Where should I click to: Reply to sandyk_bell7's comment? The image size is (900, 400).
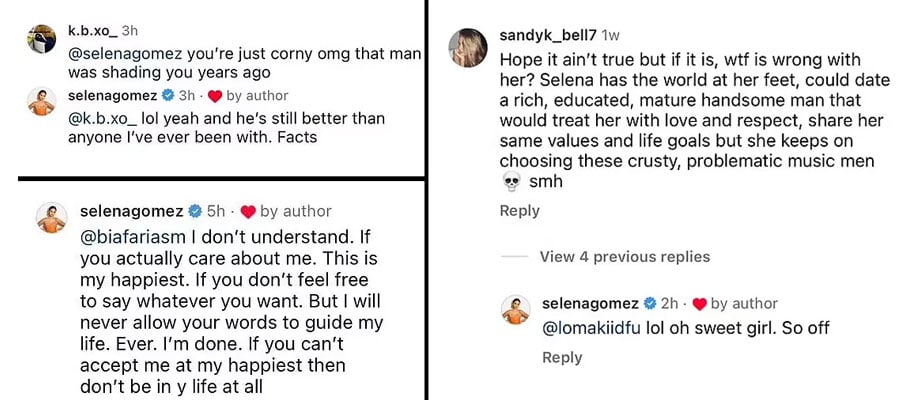519,211
